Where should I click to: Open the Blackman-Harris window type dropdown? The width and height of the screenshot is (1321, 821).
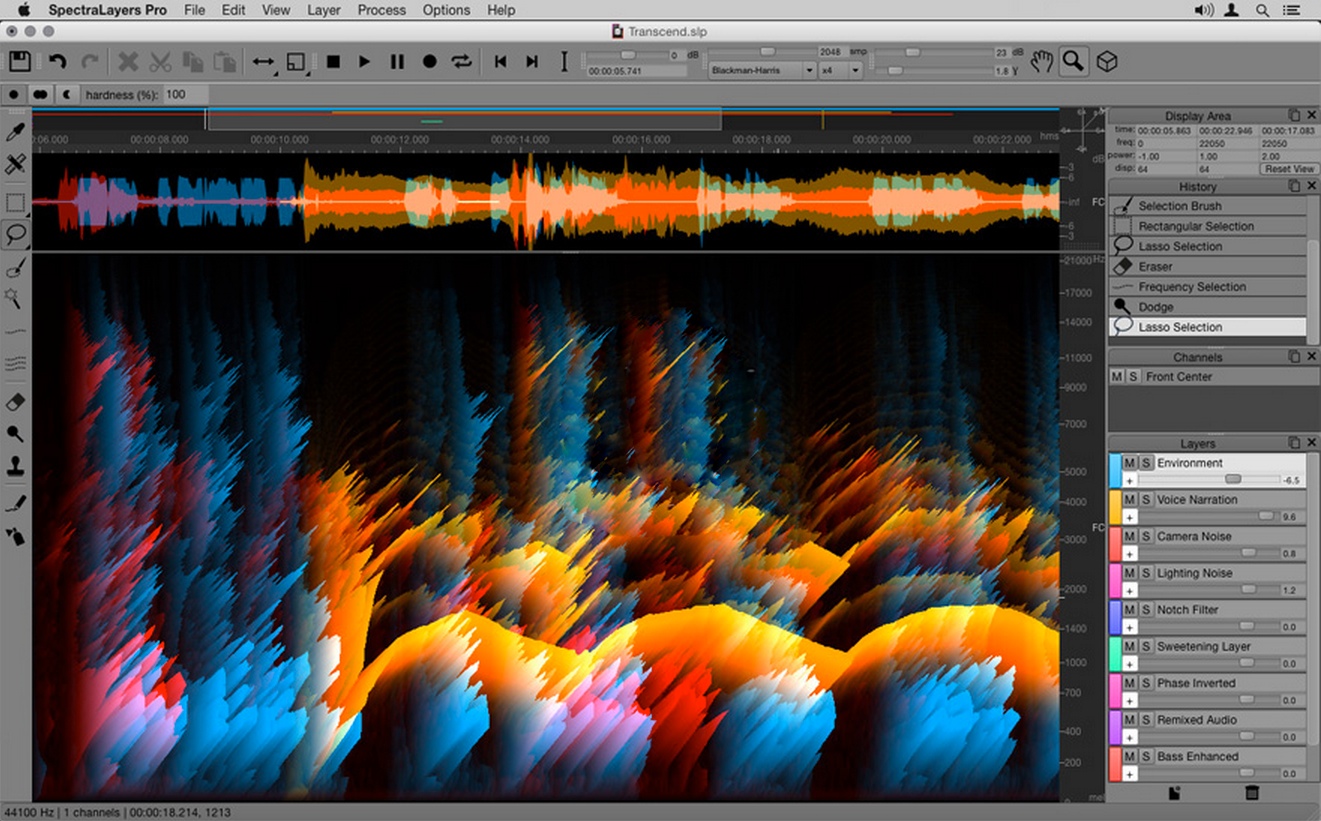pos(762,71)
